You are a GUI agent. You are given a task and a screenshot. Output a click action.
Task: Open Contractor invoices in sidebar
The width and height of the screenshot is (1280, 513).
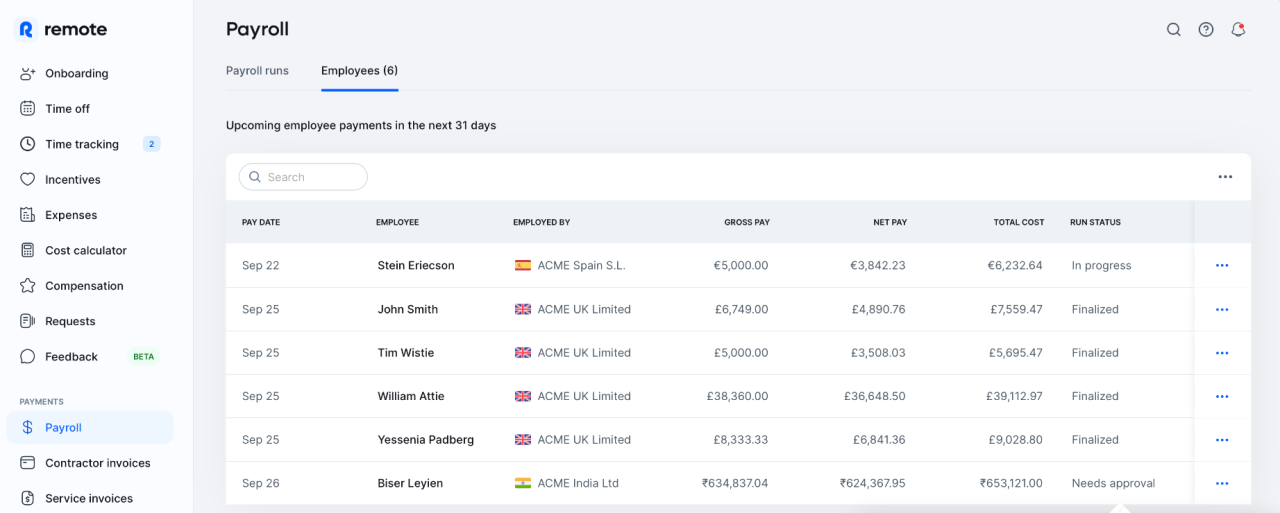pyautogui.click(x=97, y=463)
